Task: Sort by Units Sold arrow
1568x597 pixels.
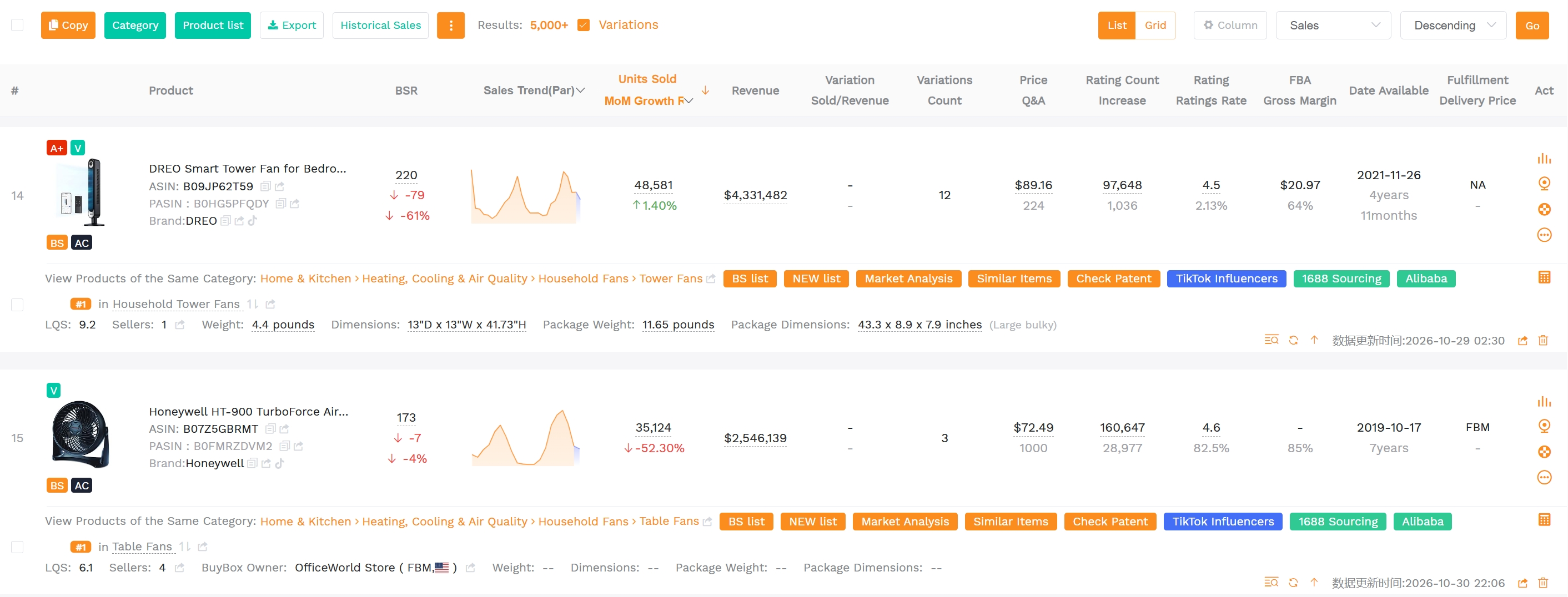Action: click(x=705, y=90)
